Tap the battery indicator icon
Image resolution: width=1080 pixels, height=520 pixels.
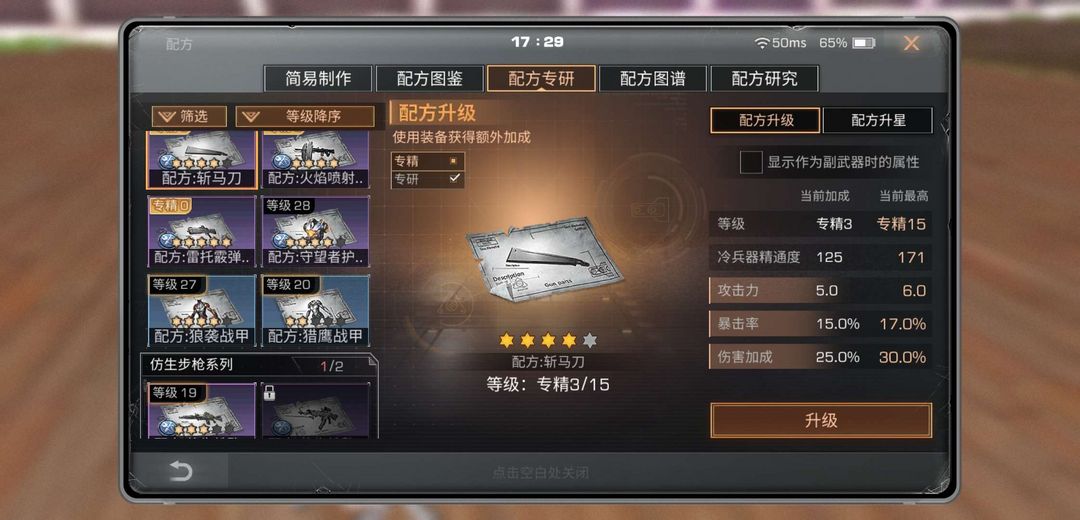(x=863, y=43)
